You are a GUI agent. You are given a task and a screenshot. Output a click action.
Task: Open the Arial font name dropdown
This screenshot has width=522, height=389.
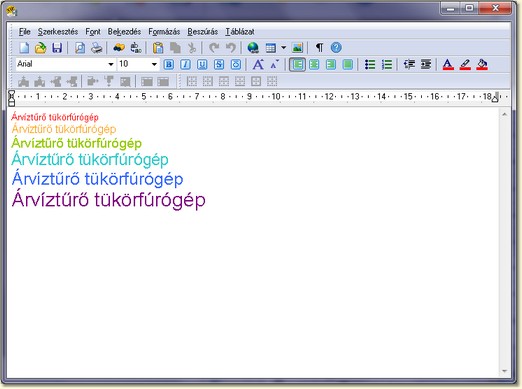tap(111, 64)
